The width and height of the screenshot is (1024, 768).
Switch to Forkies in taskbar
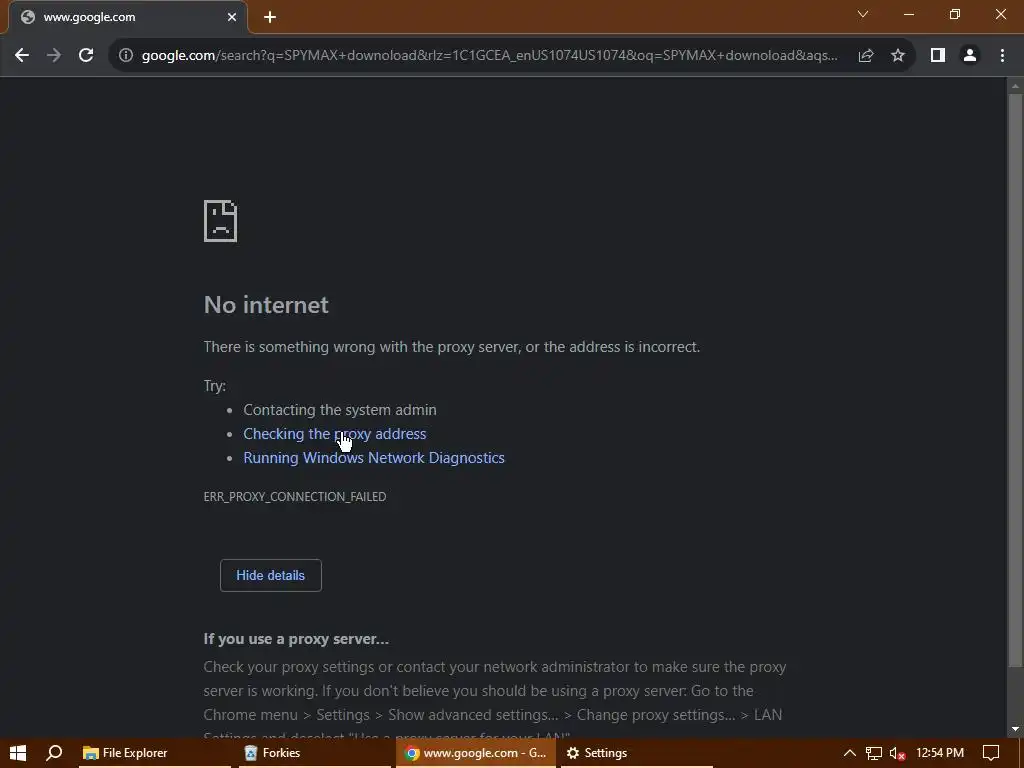[x=313, y=753]
